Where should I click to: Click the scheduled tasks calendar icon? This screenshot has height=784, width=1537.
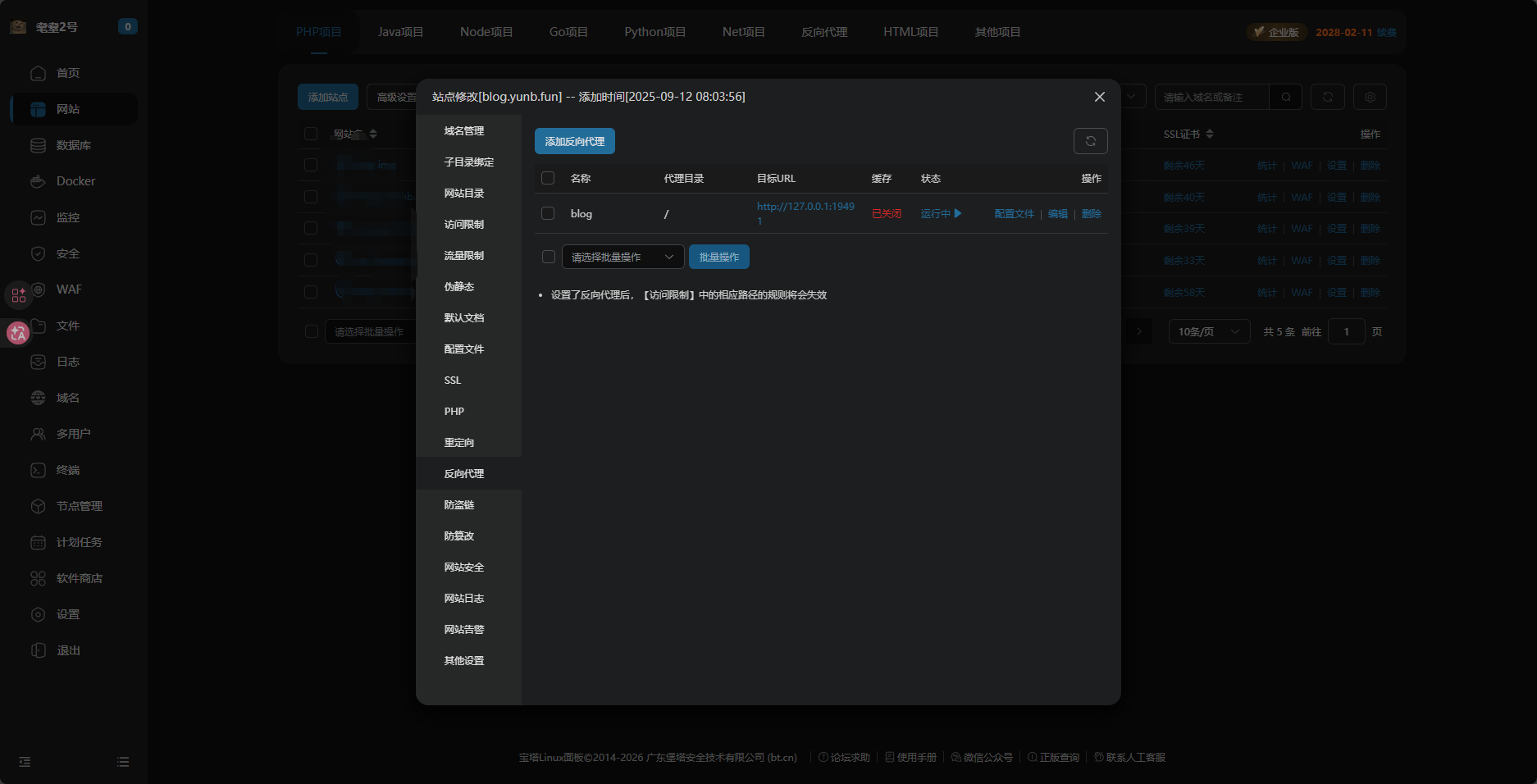click(x=38, y=542)
